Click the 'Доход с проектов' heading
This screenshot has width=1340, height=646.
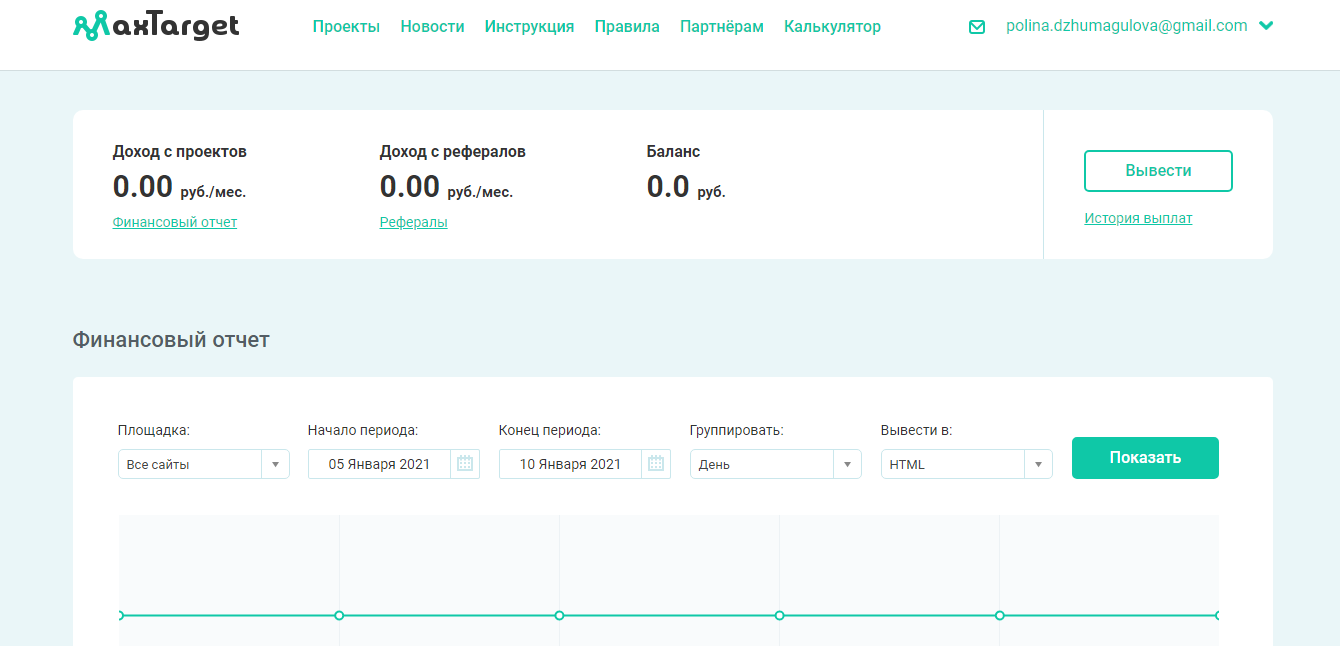pos(180,152)
